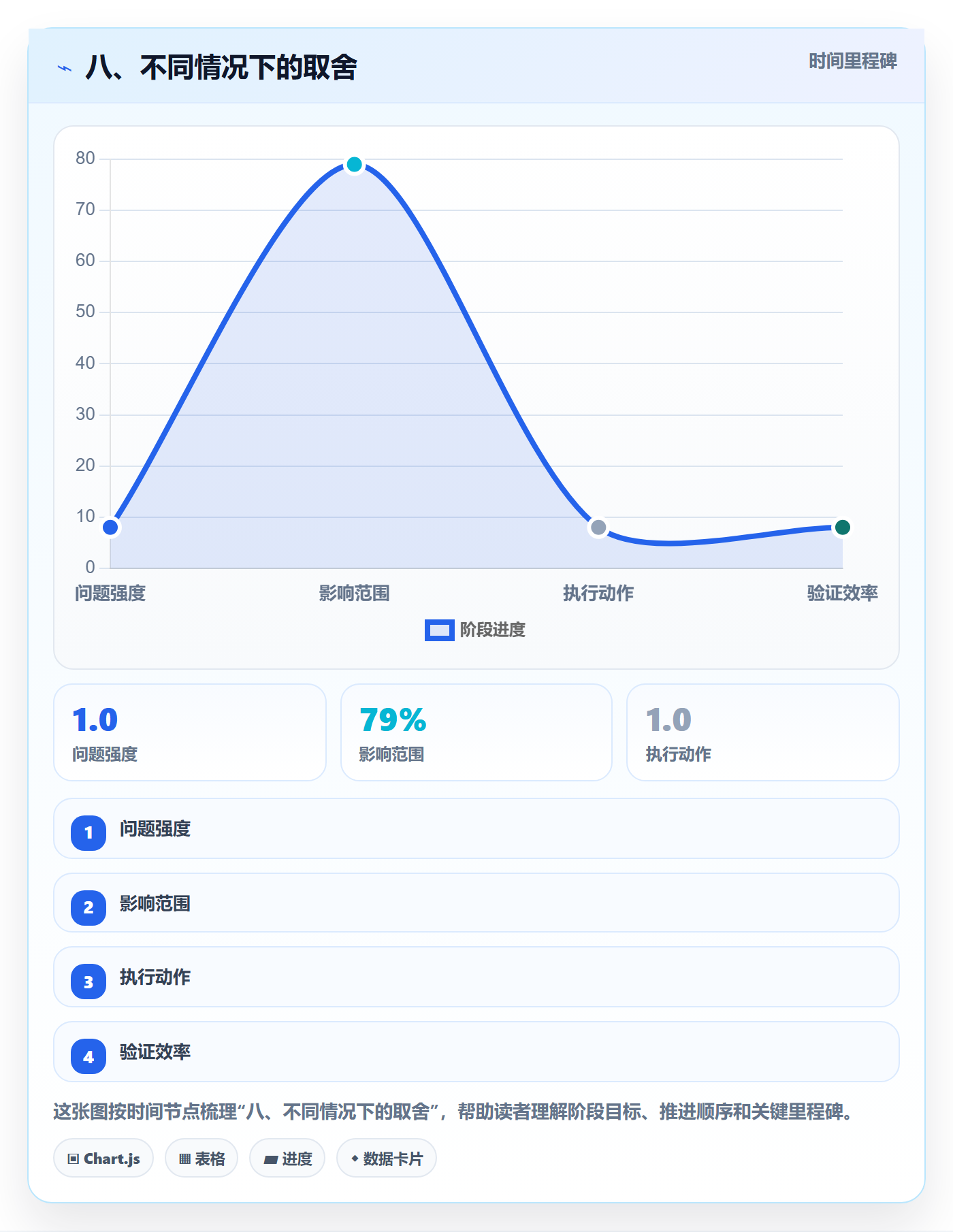The height and width of the screenshot is (1232, 953).
Task: Click step badge 4 for 验证效率
Action: [88, 1056]
